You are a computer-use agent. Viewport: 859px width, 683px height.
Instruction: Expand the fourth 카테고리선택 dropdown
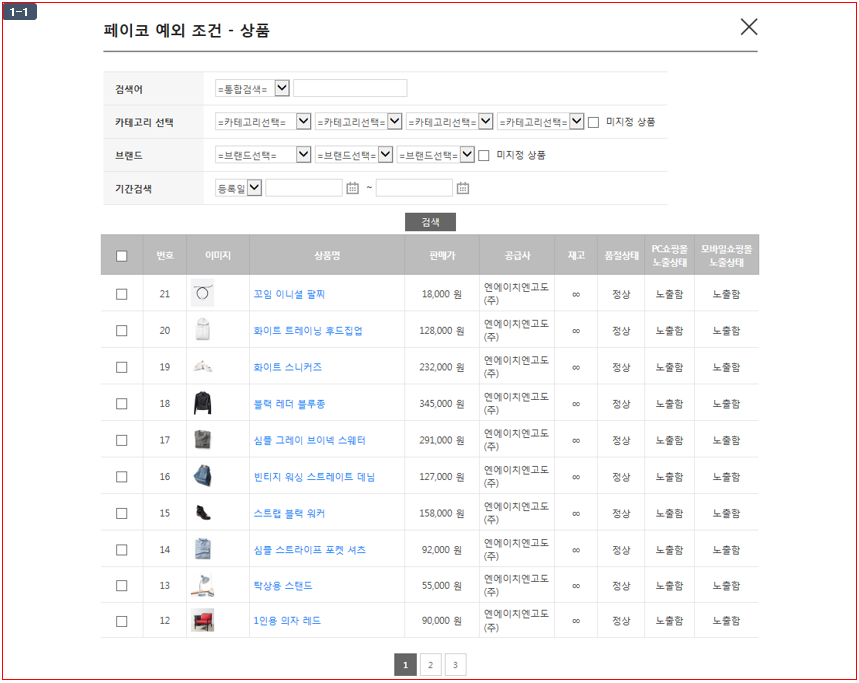tap(540, 122)
